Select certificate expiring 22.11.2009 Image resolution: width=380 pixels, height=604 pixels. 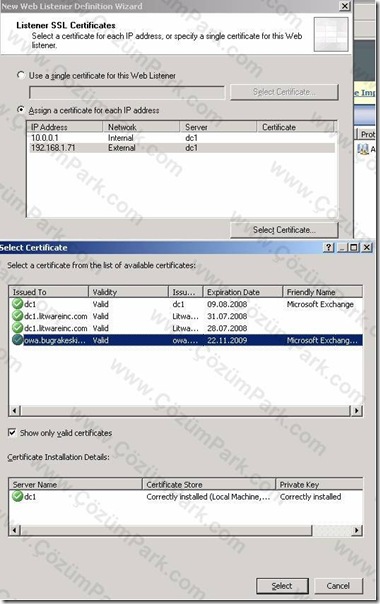185,340
